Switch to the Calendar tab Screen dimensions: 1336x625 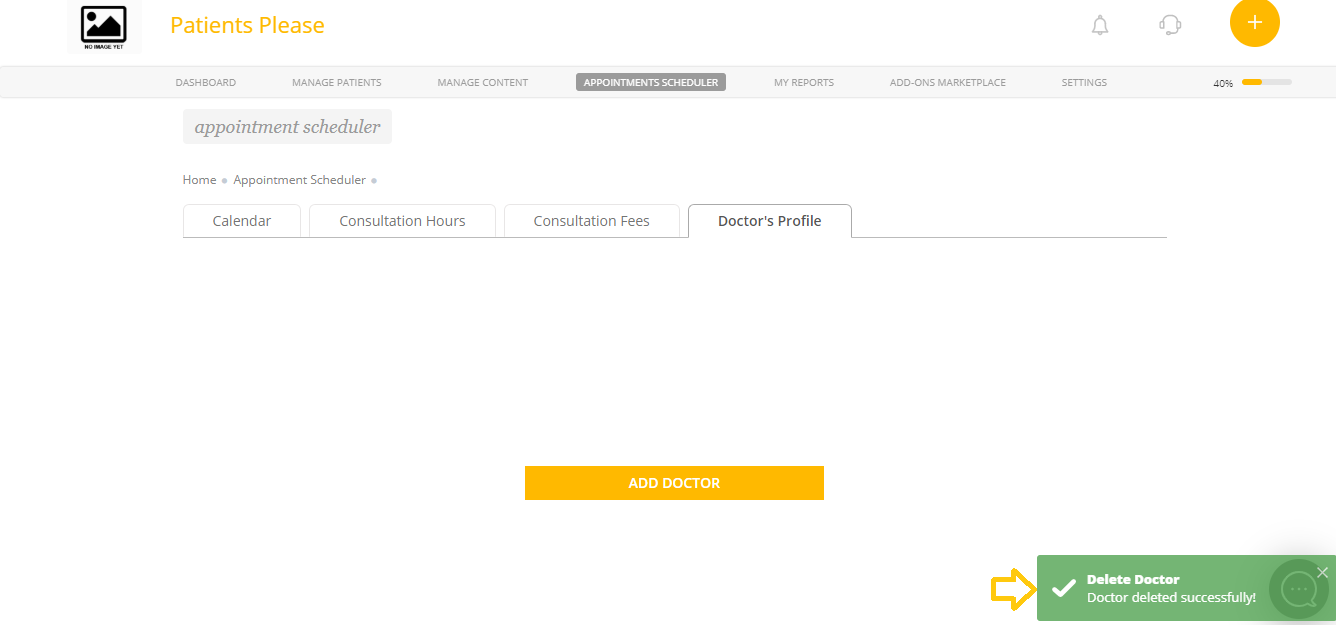click(x=241, y=220)
